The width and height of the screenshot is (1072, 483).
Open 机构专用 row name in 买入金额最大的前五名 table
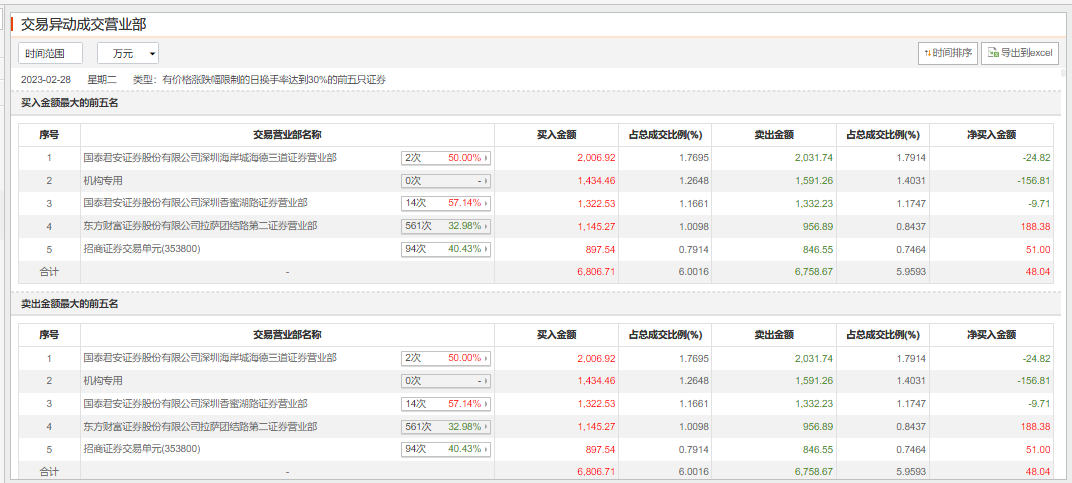click(103, 181)
